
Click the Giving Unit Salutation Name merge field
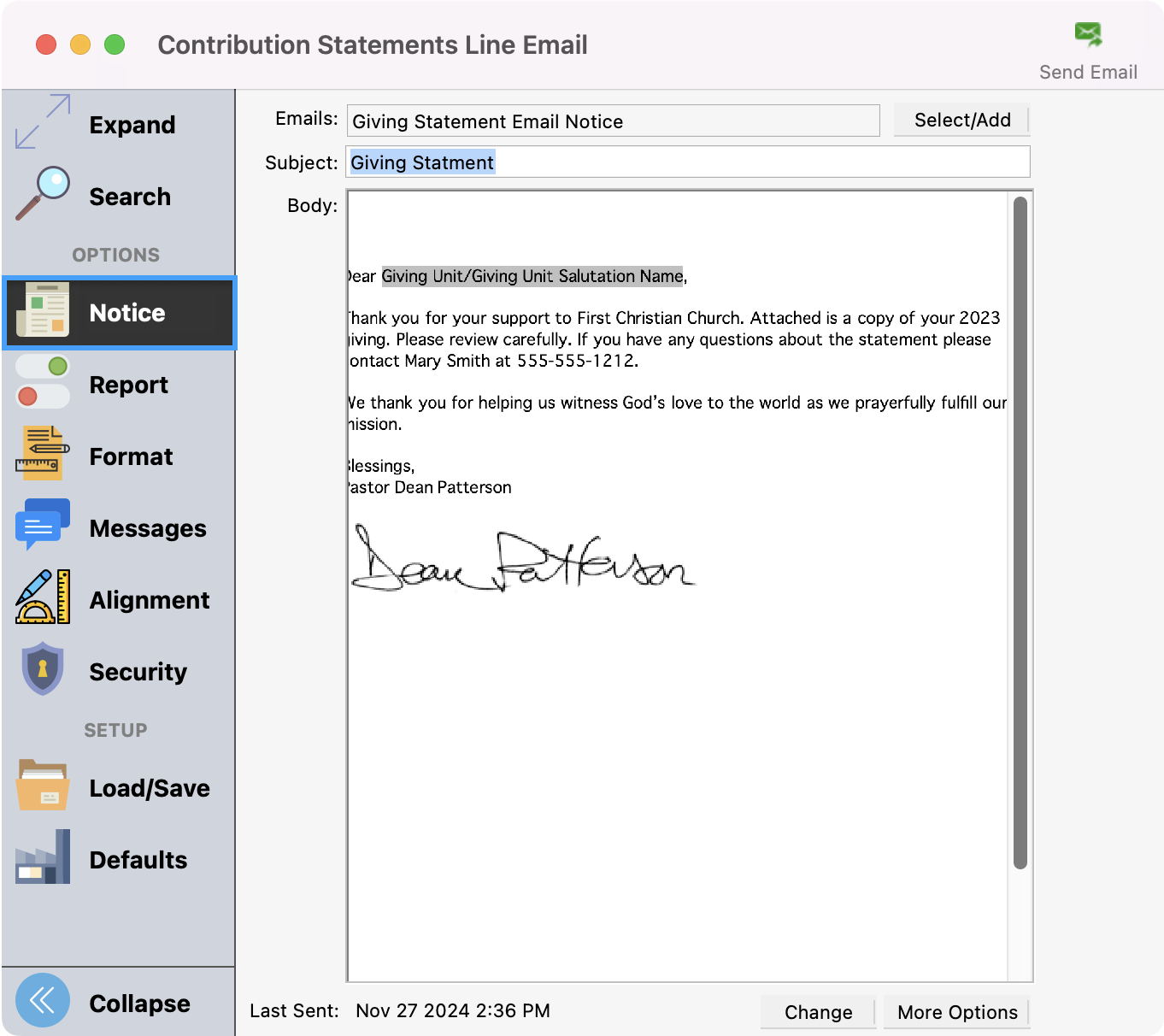coord(532,276)
